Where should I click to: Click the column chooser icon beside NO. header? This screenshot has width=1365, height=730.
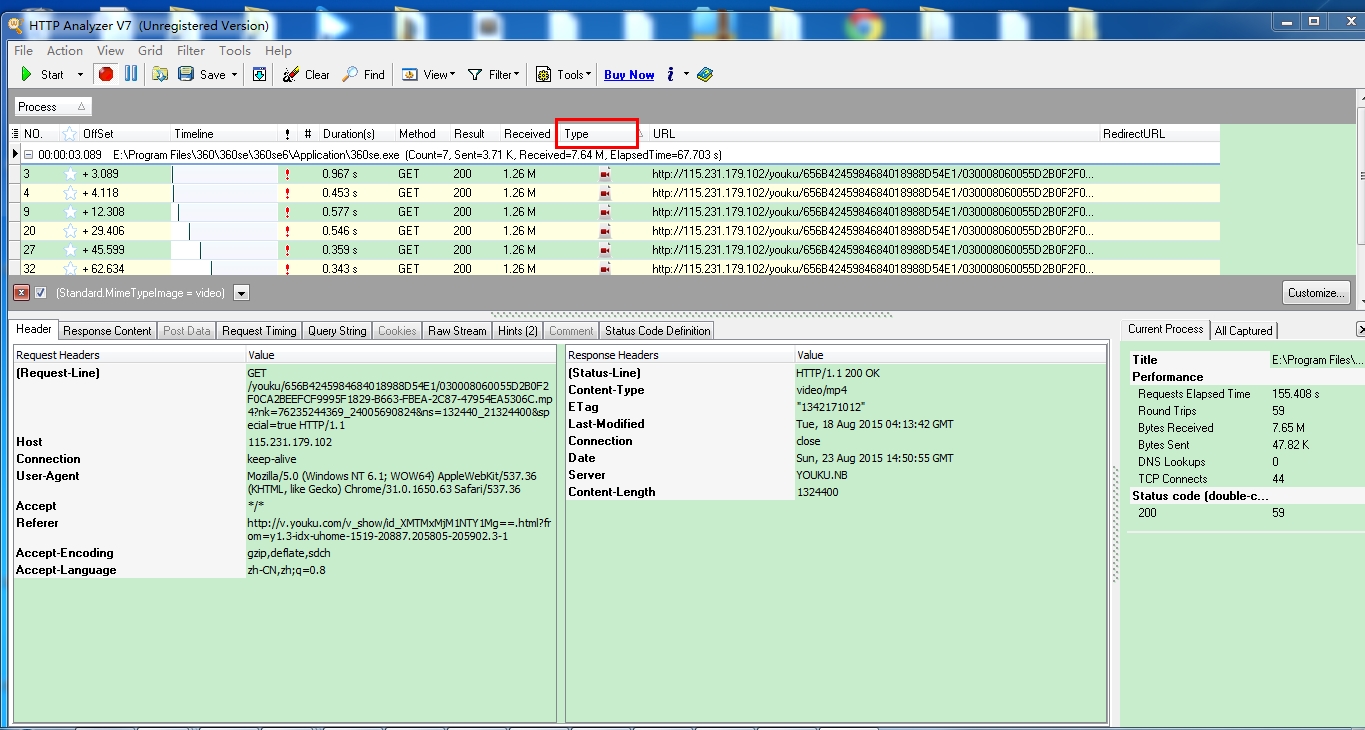point(15,134)
